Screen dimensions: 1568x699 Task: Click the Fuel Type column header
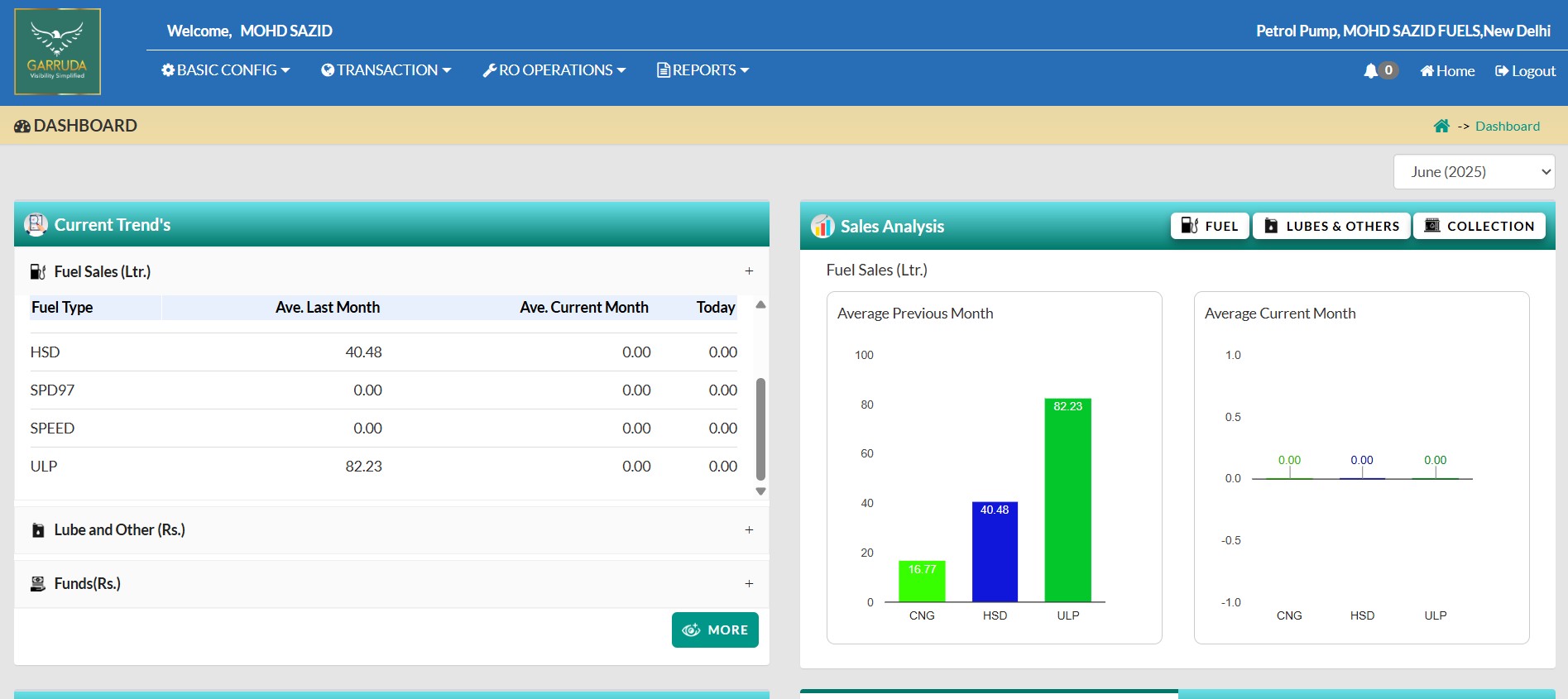pyautogui.click(x=62, y=308)
